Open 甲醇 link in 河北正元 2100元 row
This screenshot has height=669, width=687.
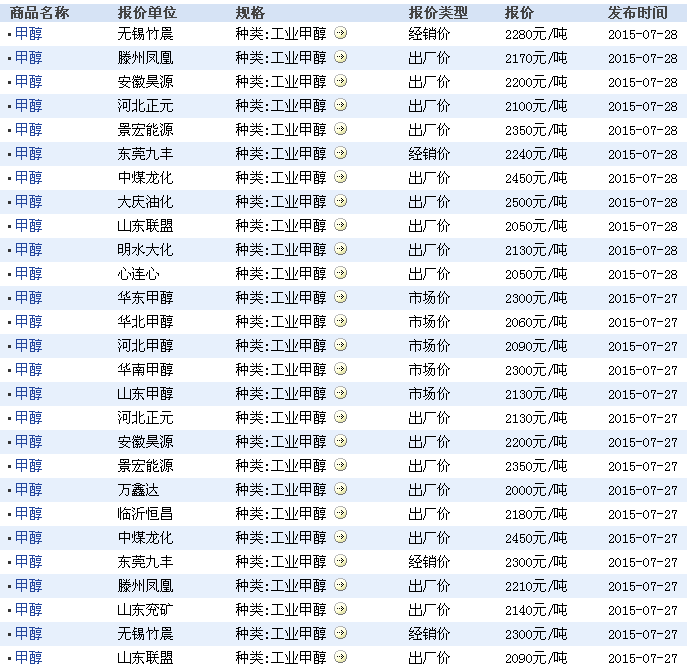[28, 106]
